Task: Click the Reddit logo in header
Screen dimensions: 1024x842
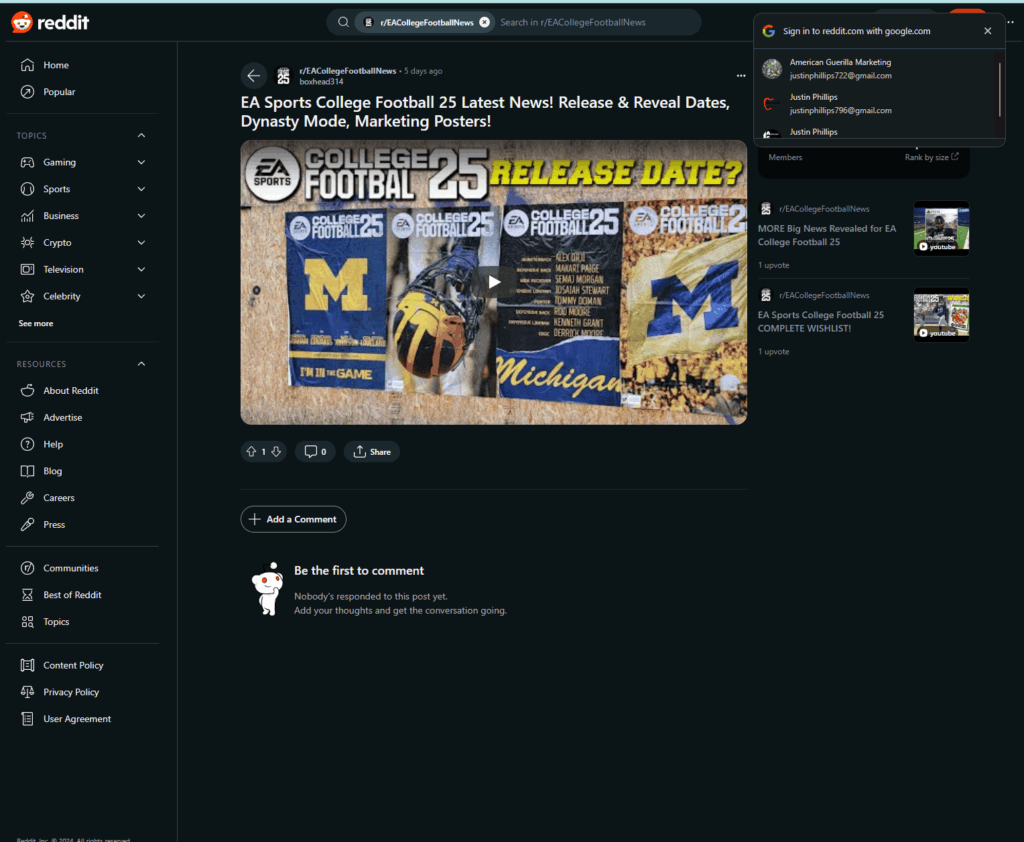Action: click(x=50, y=22)
